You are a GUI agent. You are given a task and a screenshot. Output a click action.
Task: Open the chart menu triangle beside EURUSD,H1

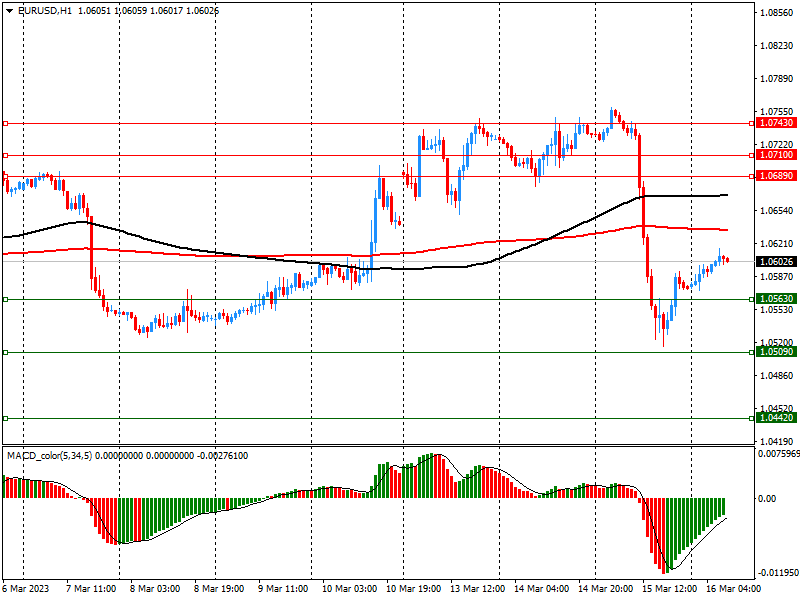pyautogui.click(x=9, y=11)
